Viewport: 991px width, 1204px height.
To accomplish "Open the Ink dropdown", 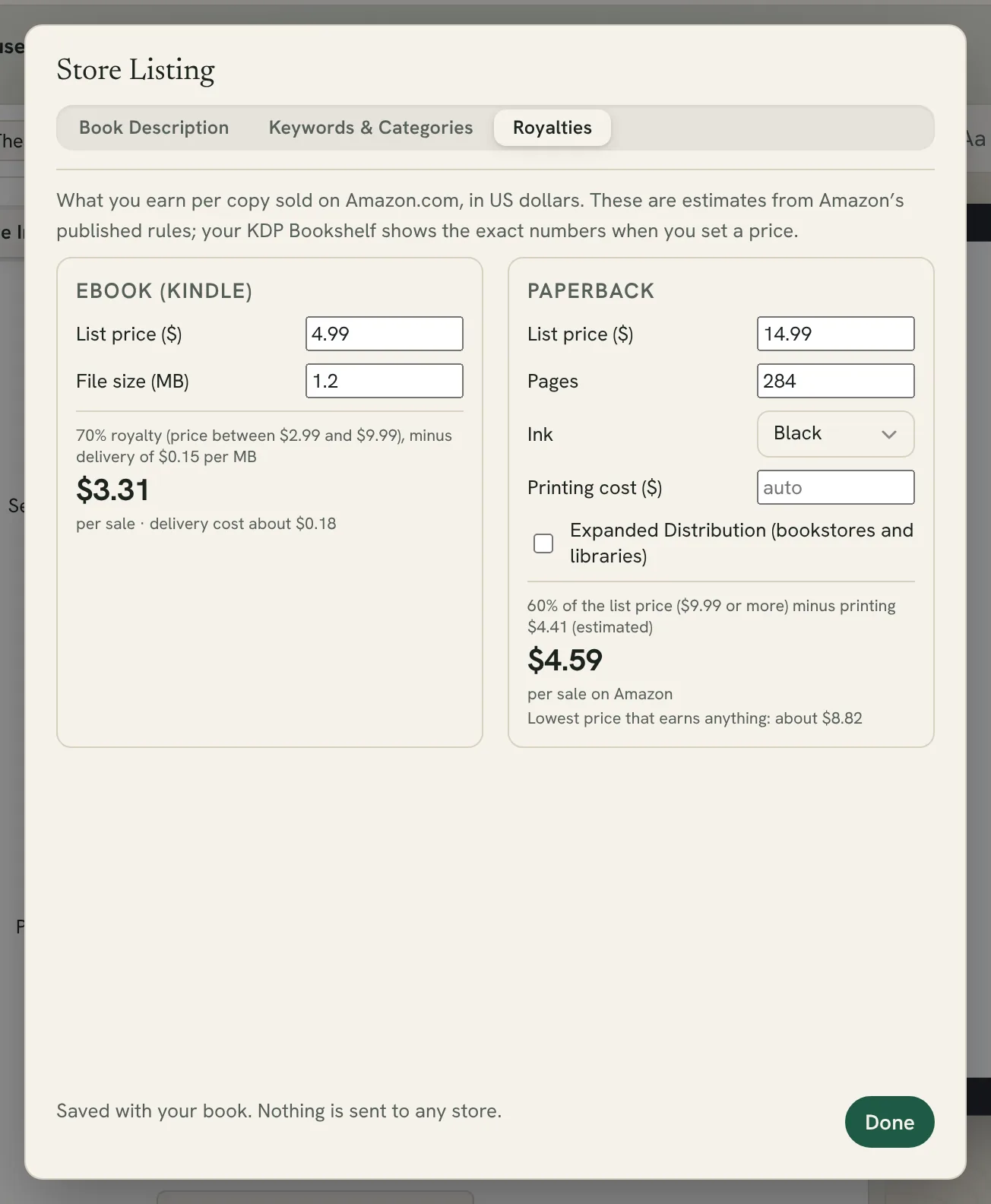I will coord(836,434).
